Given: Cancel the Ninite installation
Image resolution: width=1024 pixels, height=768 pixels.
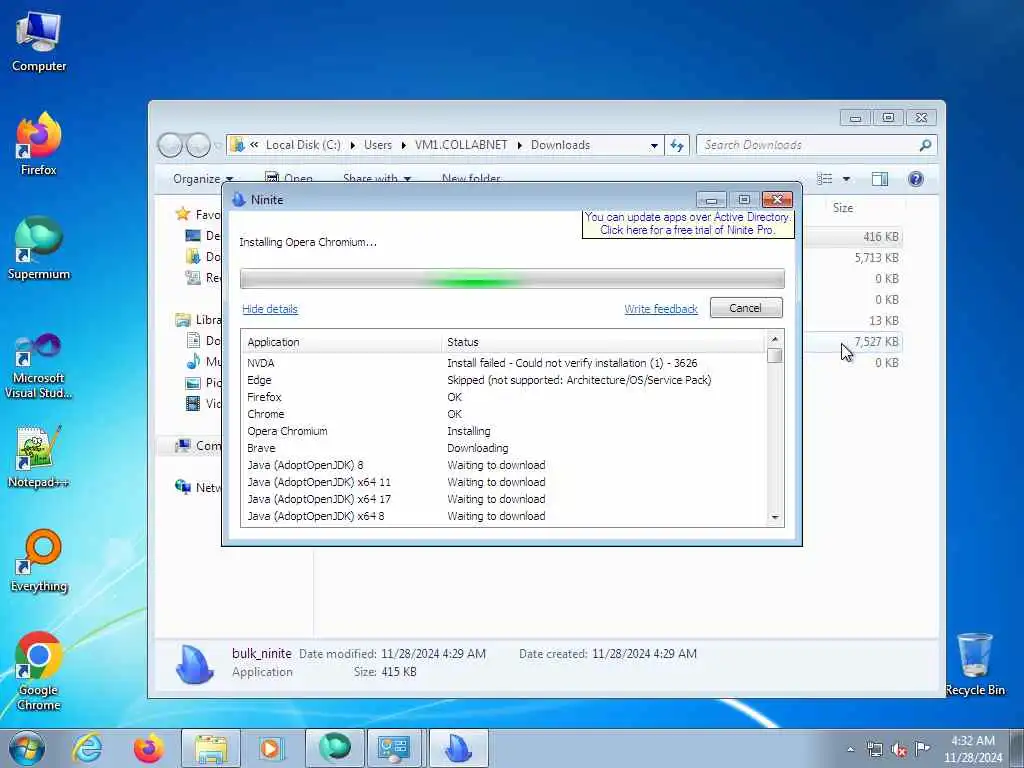Looking at the screenshot, I should tap(746, 308).
